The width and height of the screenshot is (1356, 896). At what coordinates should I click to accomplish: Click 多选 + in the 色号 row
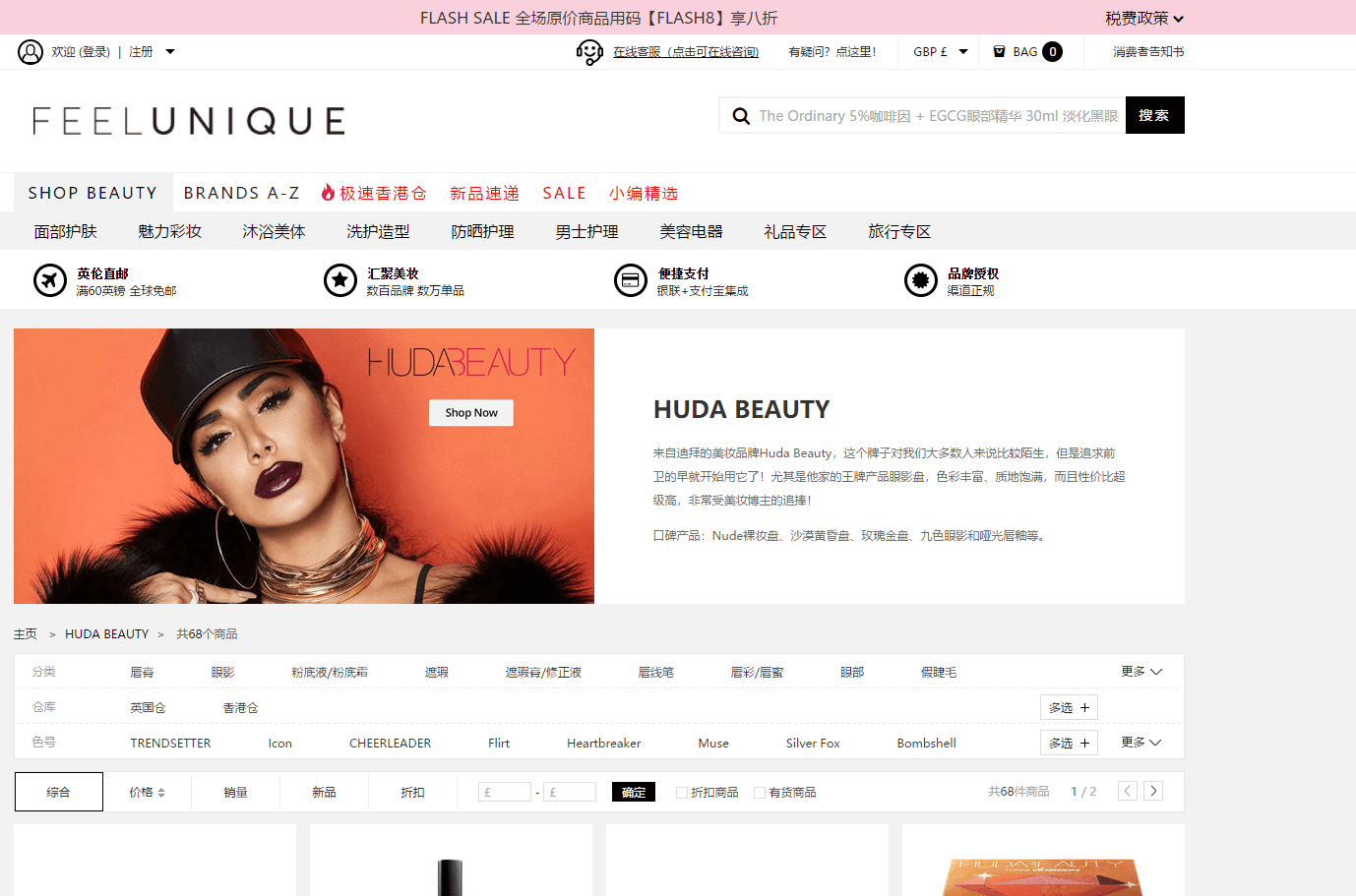1069,744
